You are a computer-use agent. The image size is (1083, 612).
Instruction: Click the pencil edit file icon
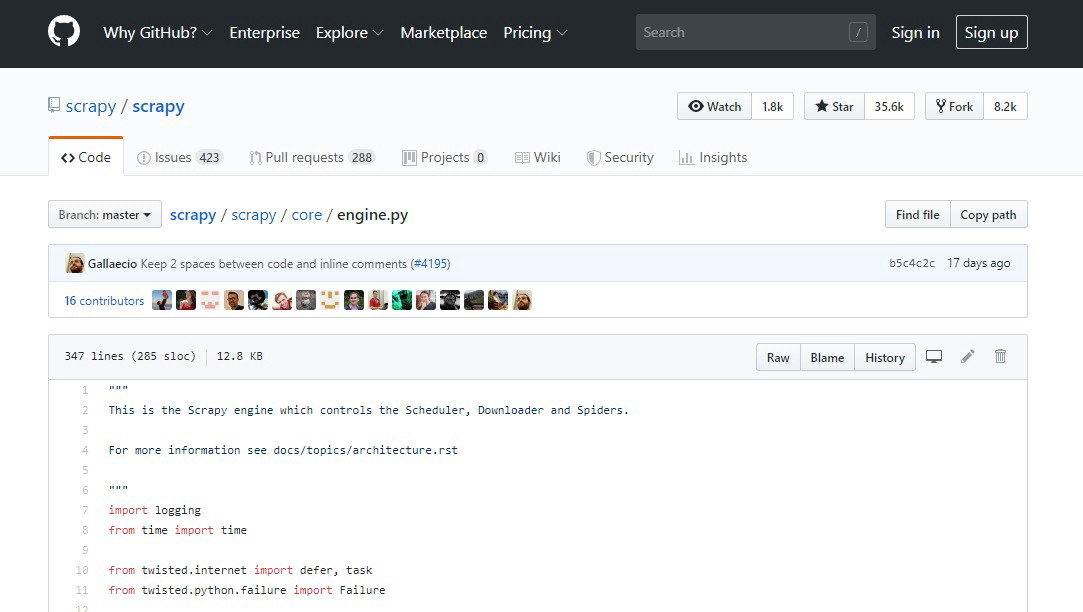tap(967, 356)
